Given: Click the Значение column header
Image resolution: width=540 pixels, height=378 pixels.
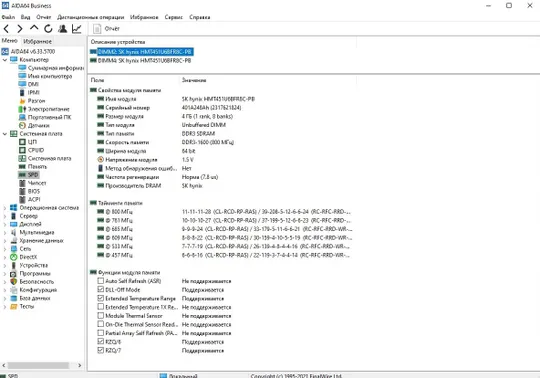Looking at the screenshot, I should (x=194, y=80).
